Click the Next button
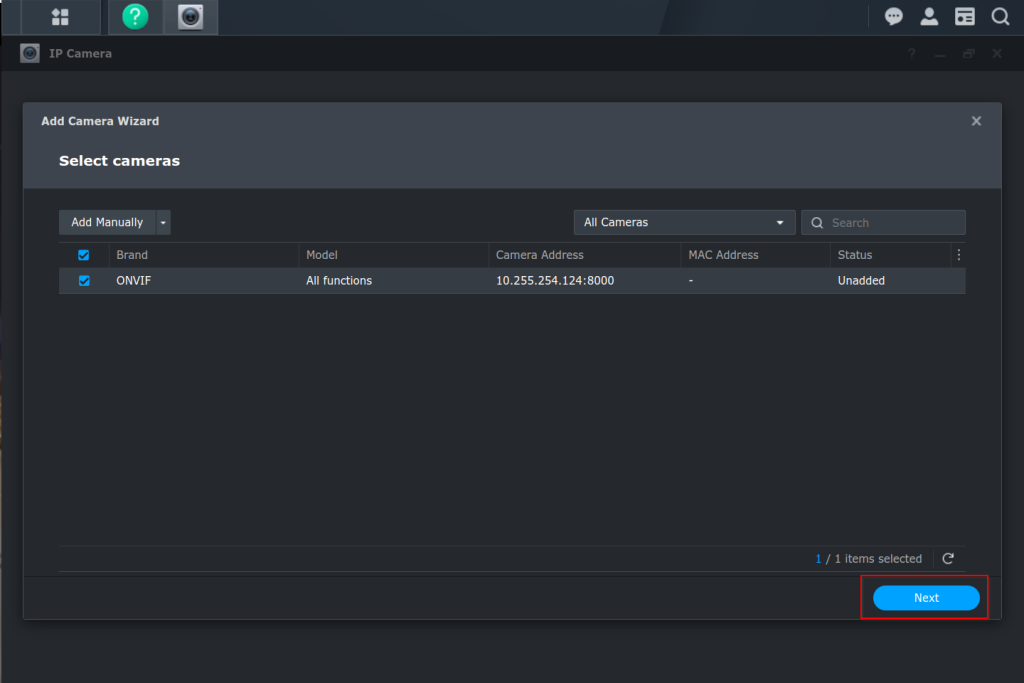1024x683 pixels. pyautogui.click(x=926, y=598)
